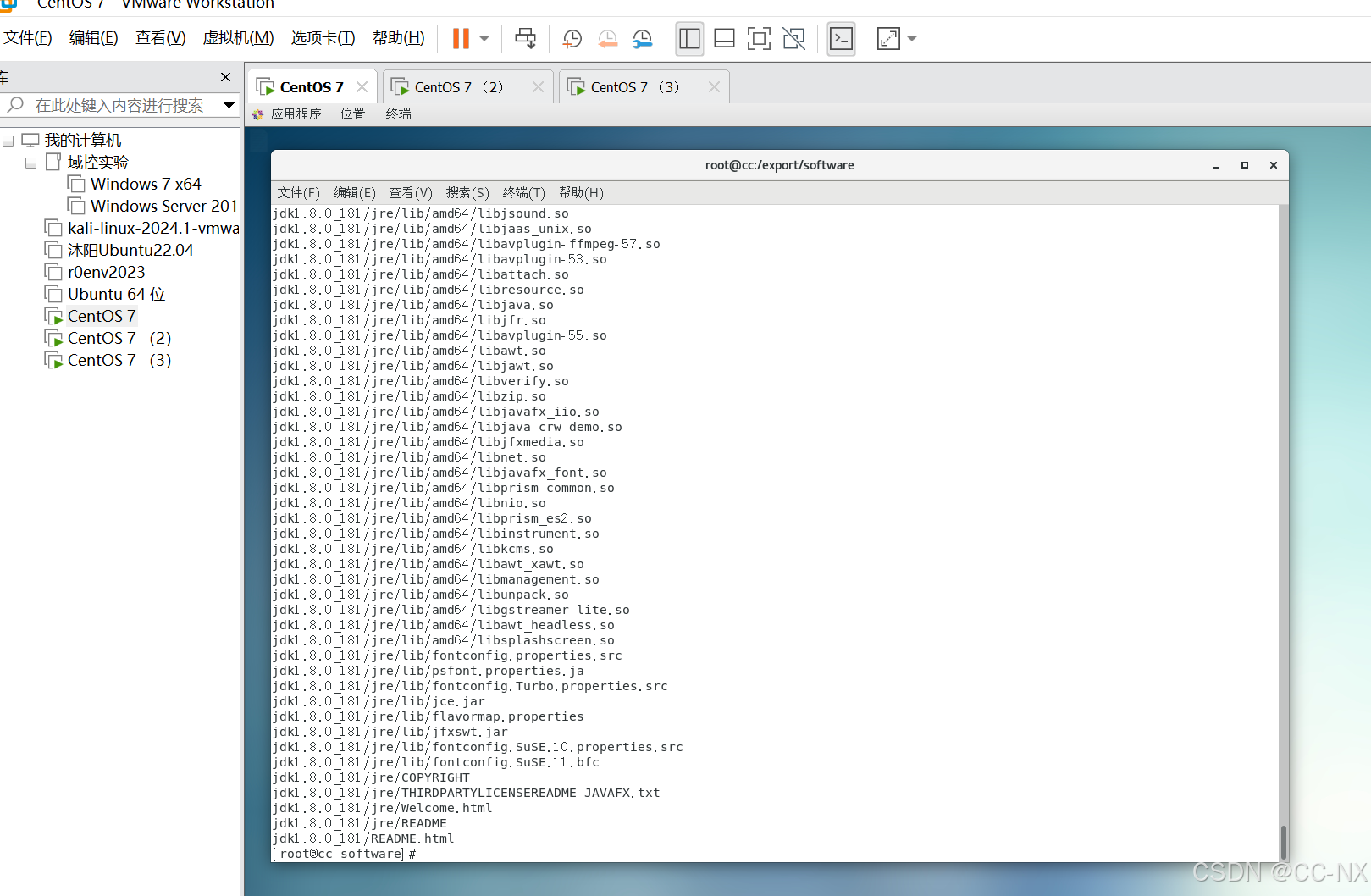Revert to the previous snapshot icon
1371x896 pixels.
[x=608, y=38]
